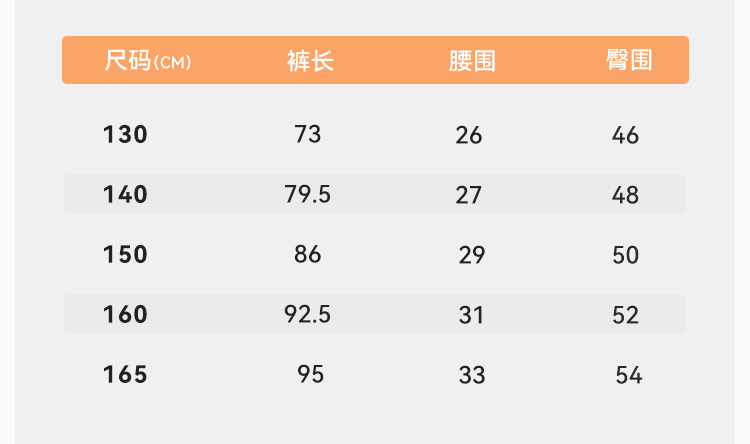The width and height of the screenshot is (750, 444).
Task: Select the 裤长 column header
Action: [x=310, y=61]
